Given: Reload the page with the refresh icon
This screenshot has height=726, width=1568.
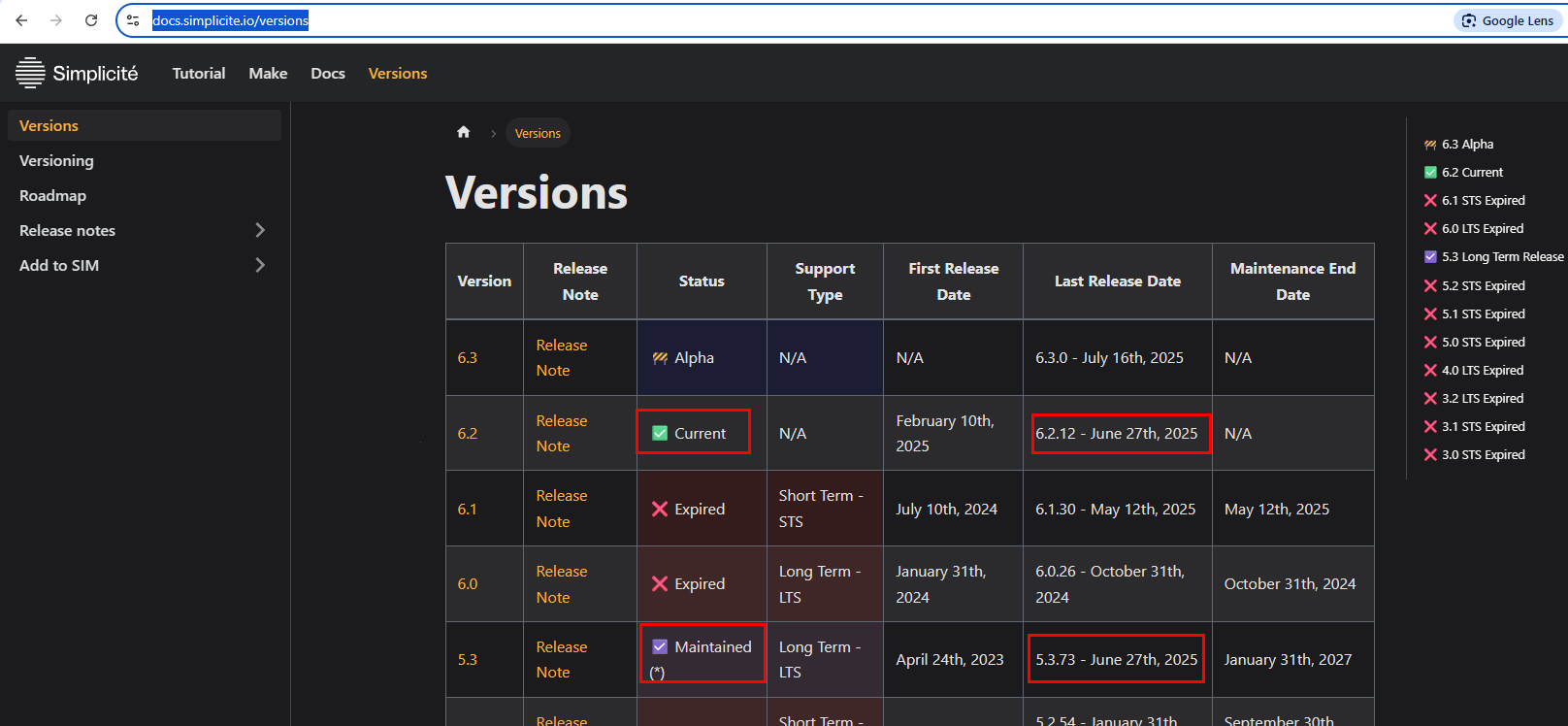Looking at the screenshot, I should coord(91,20).
